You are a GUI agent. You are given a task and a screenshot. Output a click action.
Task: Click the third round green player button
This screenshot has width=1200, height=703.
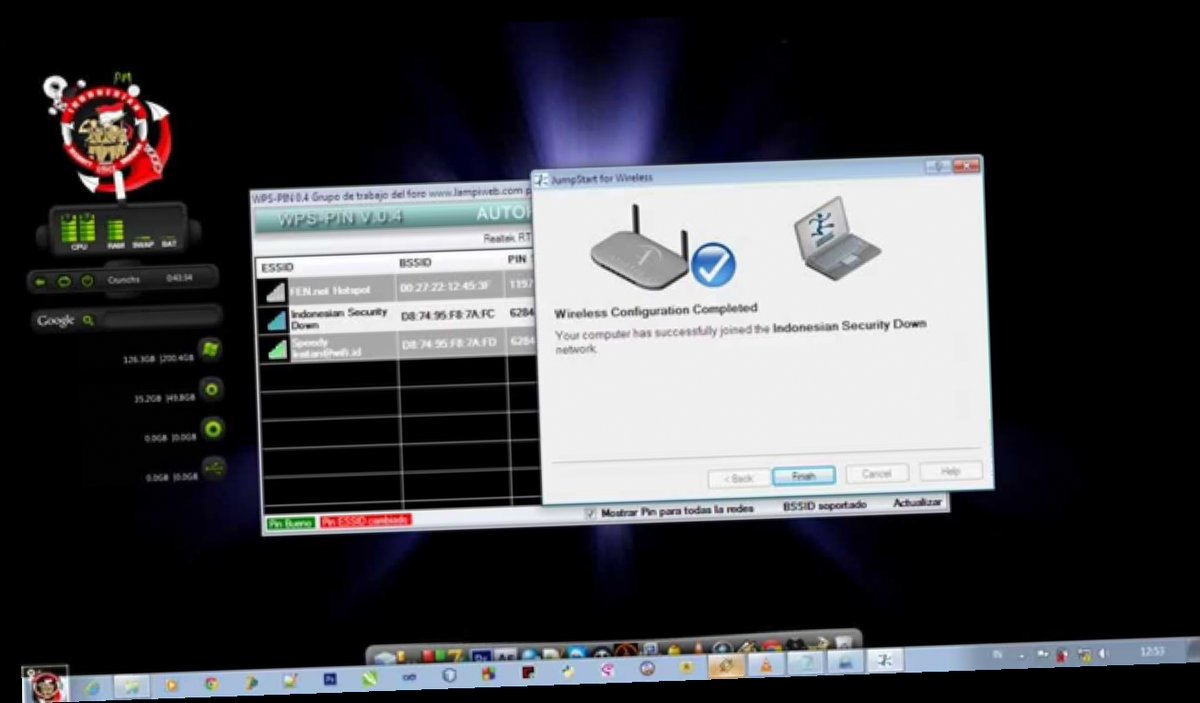click(x=87, y=281)
